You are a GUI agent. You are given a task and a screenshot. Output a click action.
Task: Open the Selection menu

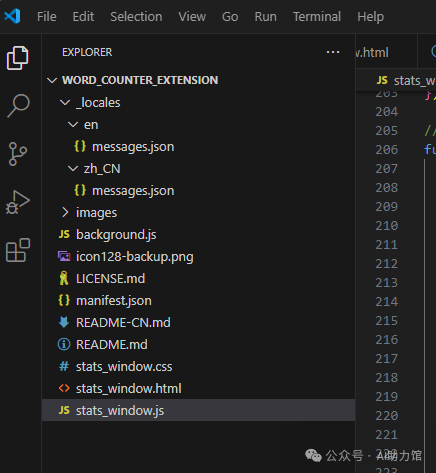click(136, 16)
